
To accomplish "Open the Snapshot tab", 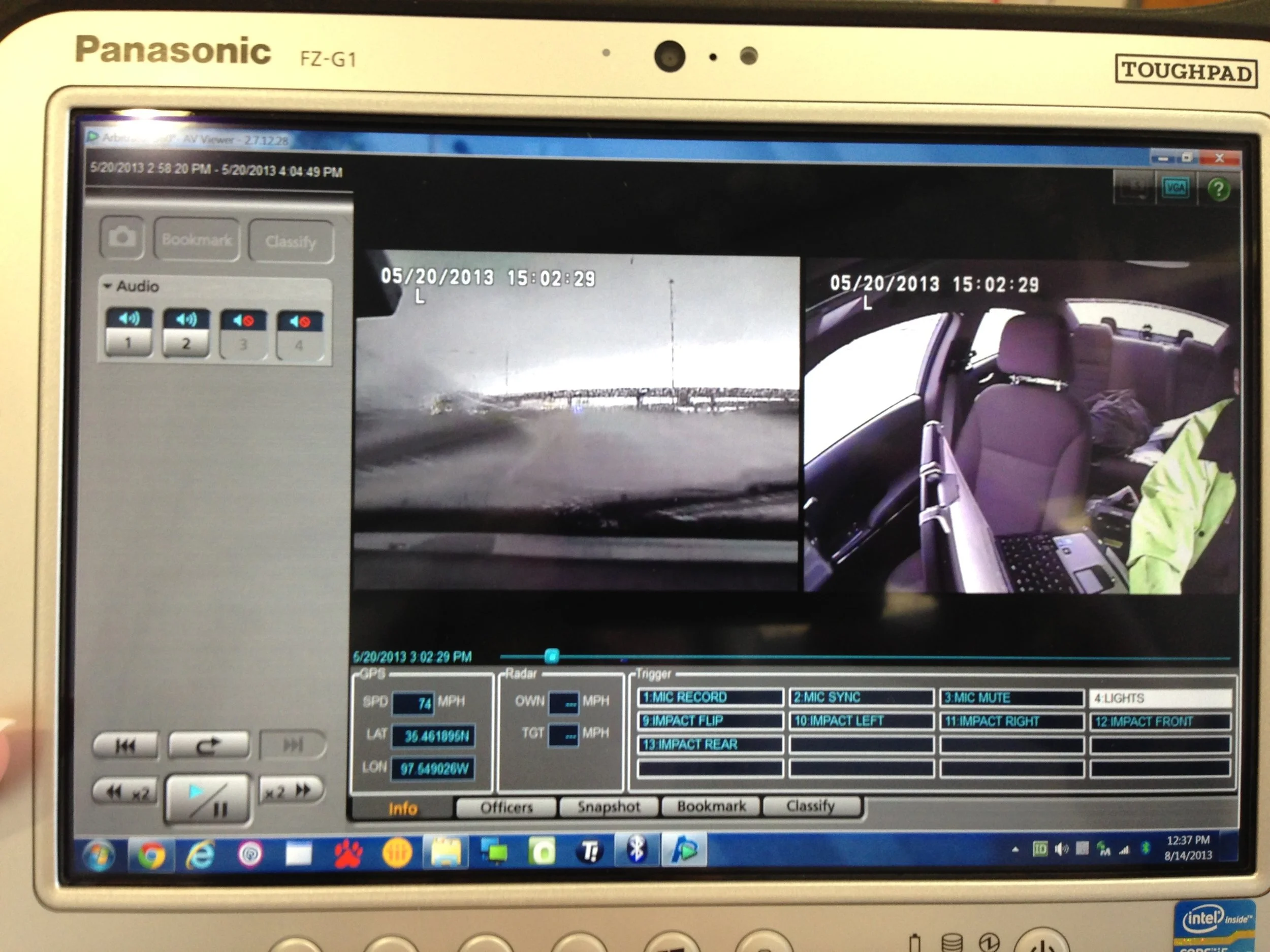I will pos(609,807).
